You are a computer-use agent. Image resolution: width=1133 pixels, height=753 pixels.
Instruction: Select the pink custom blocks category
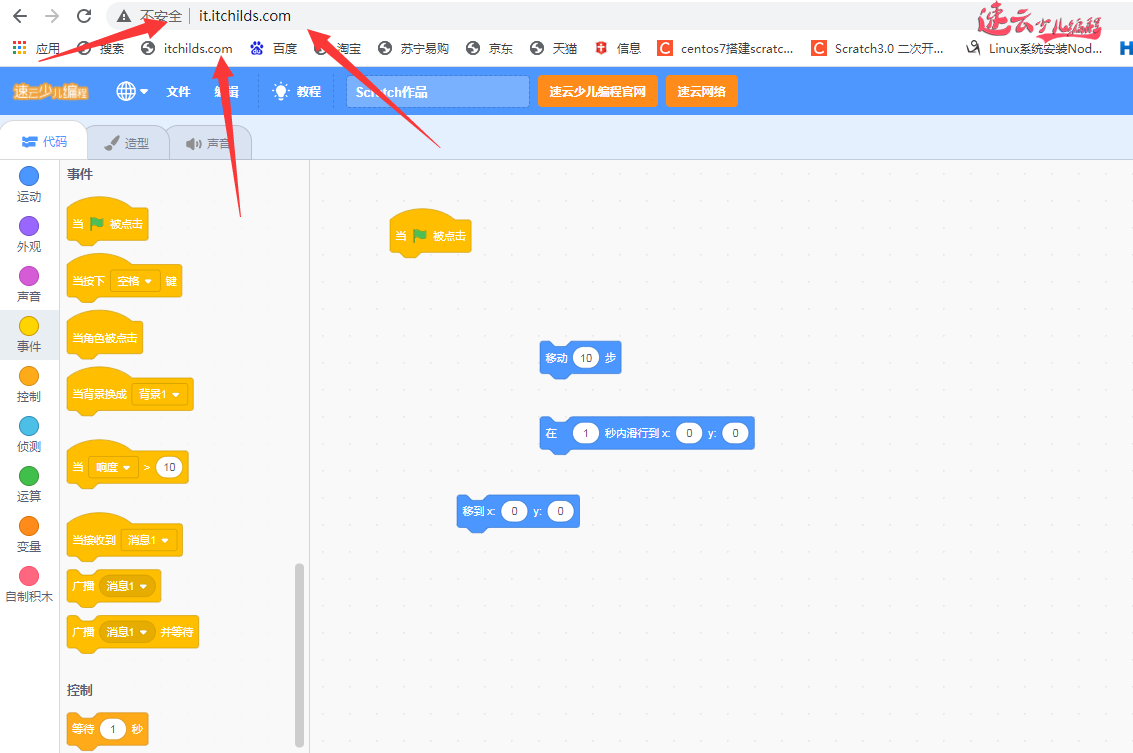click(x=29, y=576)
